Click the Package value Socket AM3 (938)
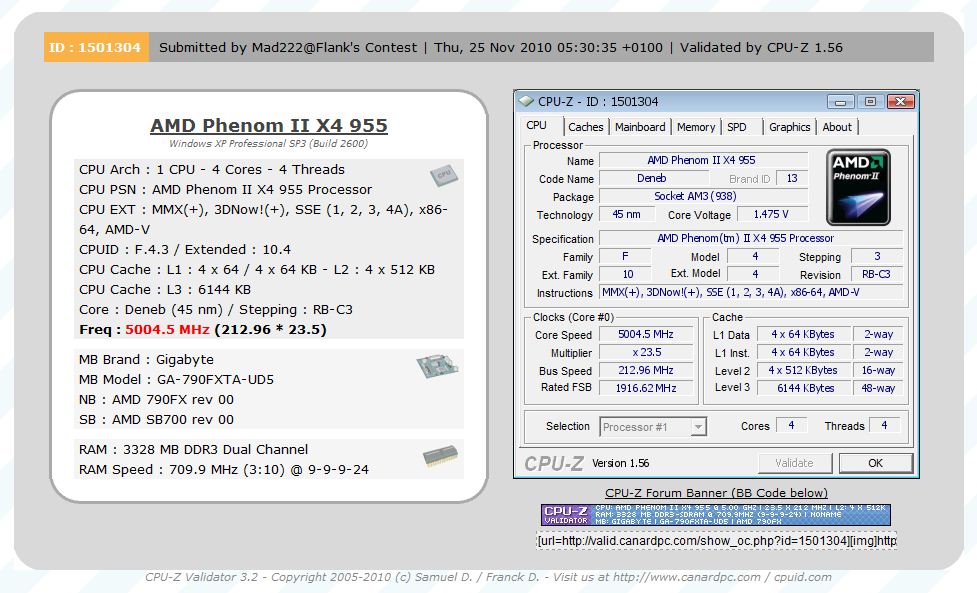The width and height of the screenshot is (977, 593). tap(703, 197)
